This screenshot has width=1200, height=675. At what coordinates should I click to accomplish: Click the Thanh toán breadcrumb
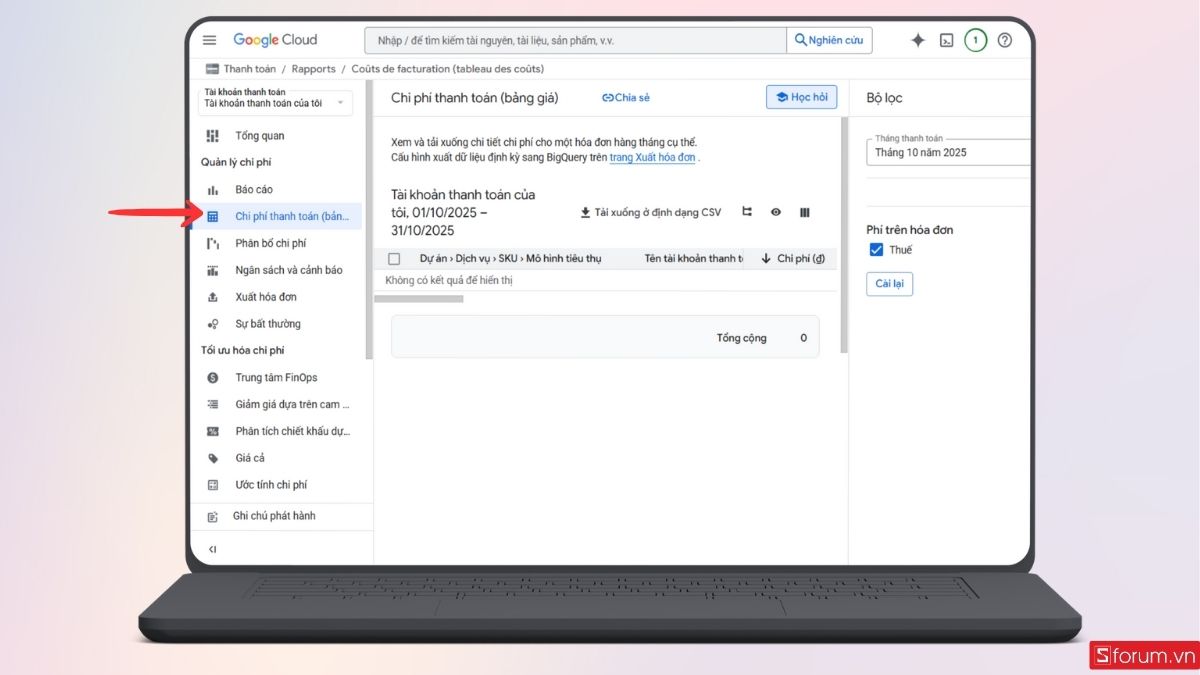click(x=250, y=69)
